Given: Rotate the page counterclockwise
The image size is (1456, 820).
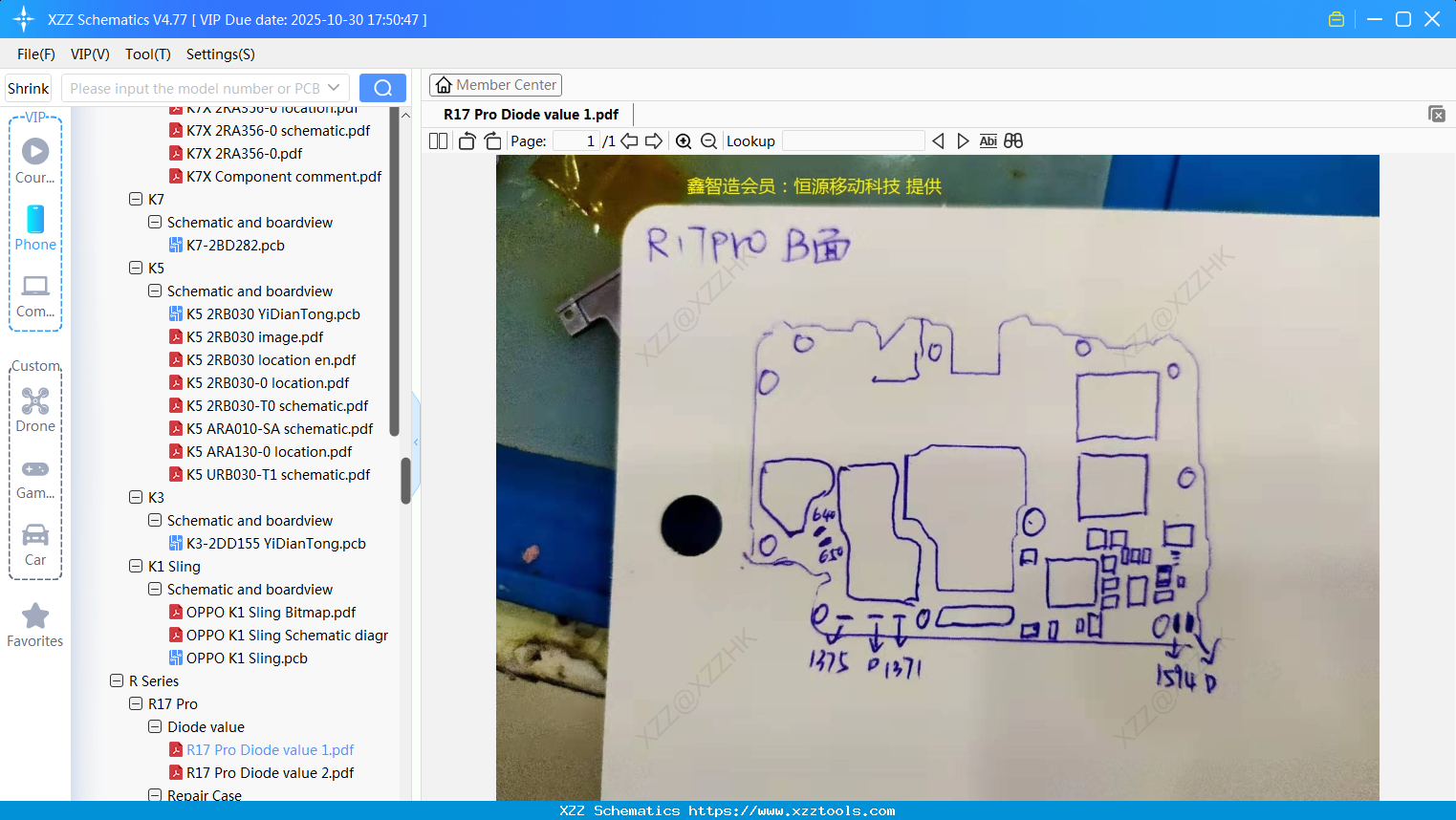Looking at the screenshot, I should (x=467, y=141).
